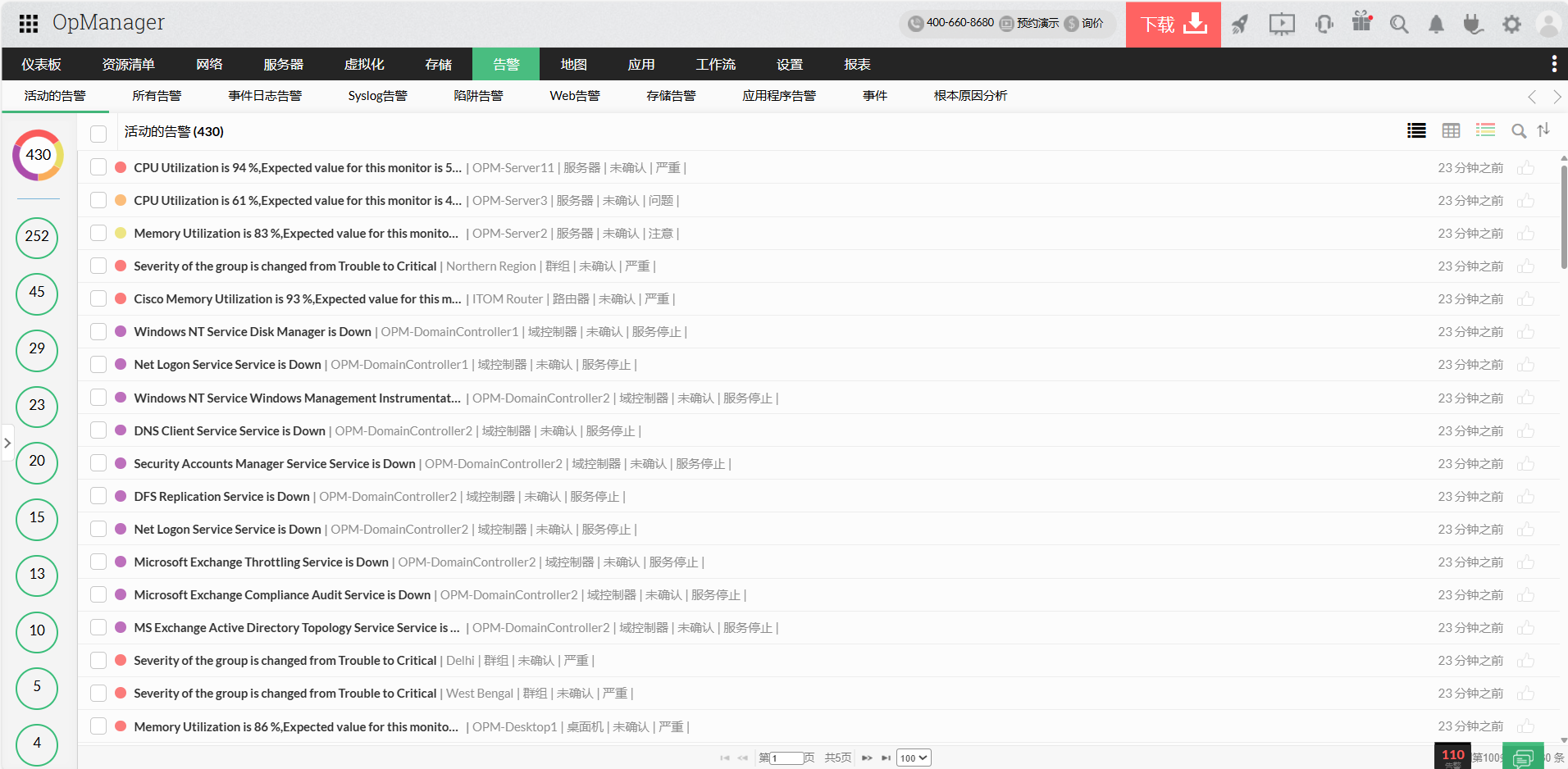Screen dimensions: 1568x769
Task: Open the notifications bell icon
Action: 1436,24
